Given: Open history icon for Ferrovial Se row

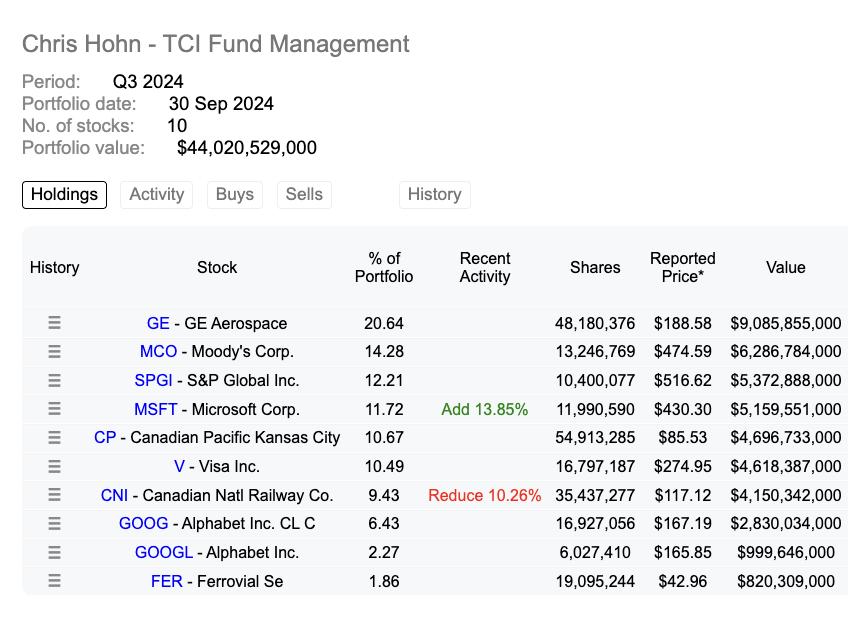Looking at the screenshot, I should (x=54, y=581).
